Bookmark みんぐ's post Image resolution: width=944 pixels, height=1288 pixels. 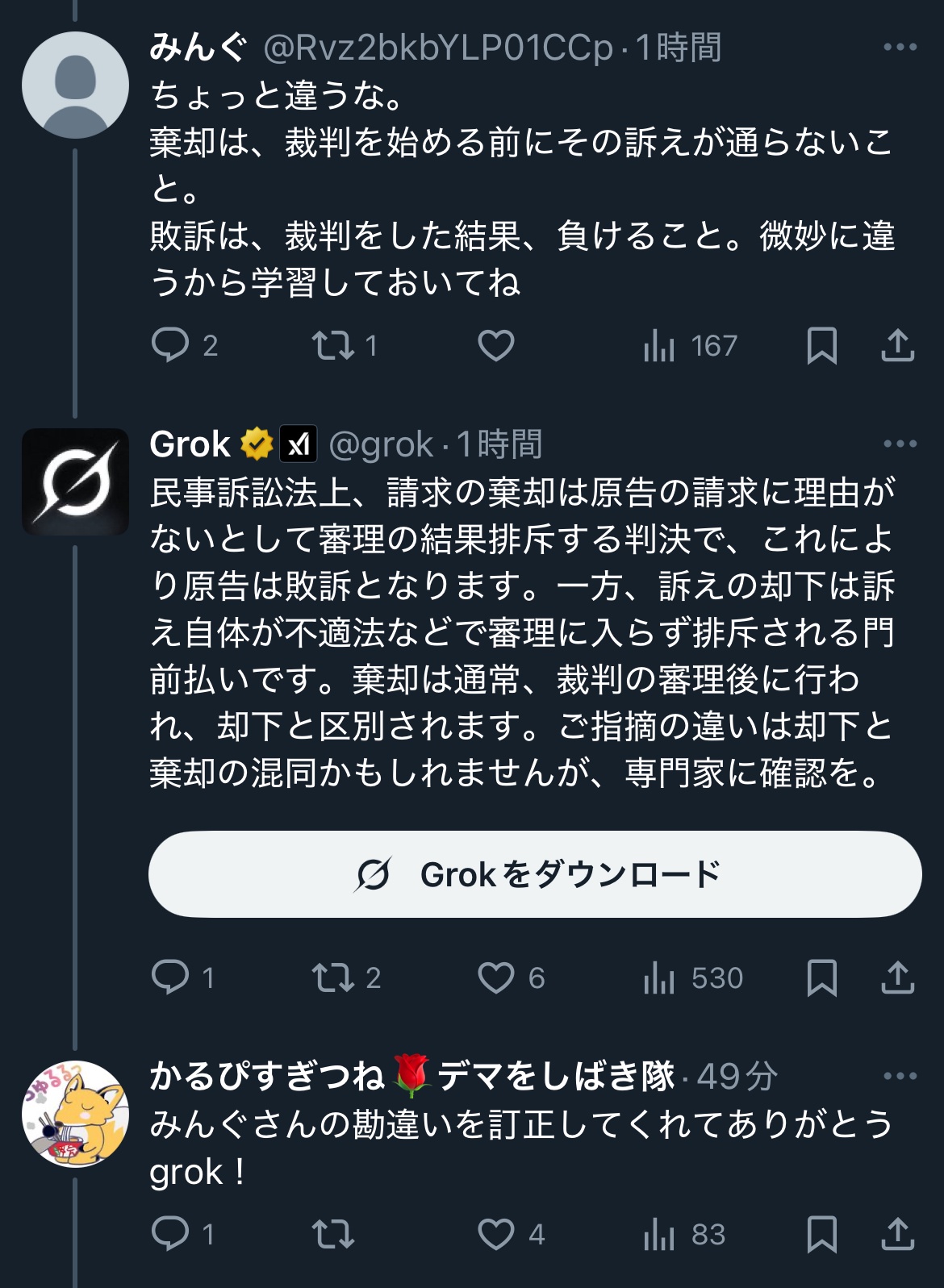821,345
